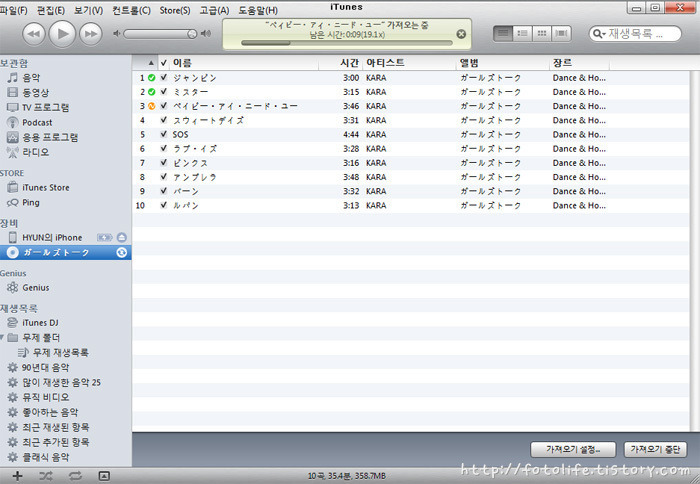Toggle repeat button at the bottom
The image size is (700, 484).
click(75, 476)
